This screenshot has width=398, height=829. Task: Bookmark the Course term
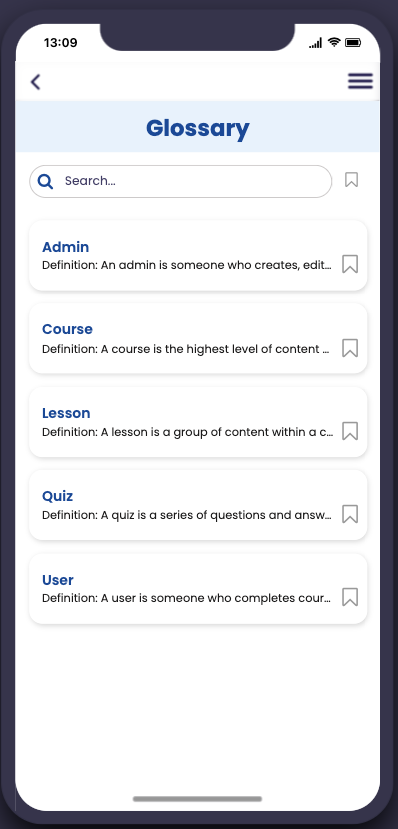click(350, 348)
